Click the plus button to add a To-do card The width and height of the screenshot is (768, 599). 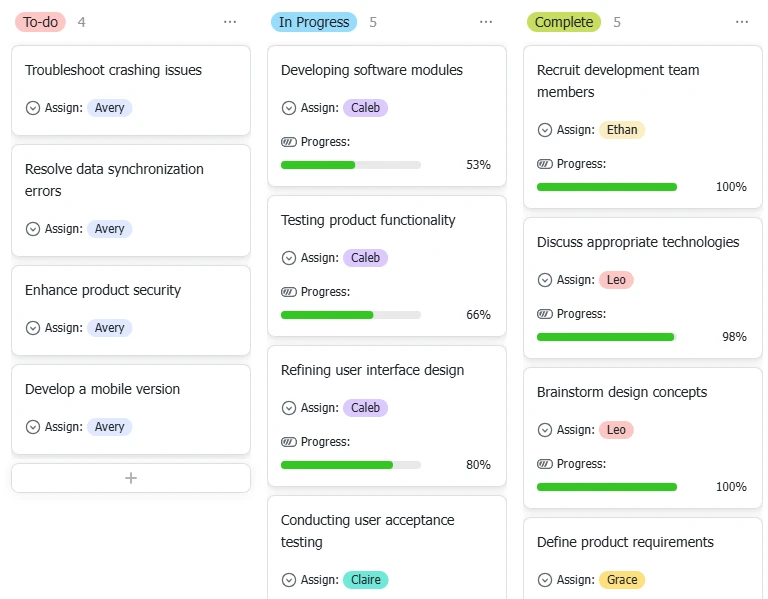click(131, 478)
